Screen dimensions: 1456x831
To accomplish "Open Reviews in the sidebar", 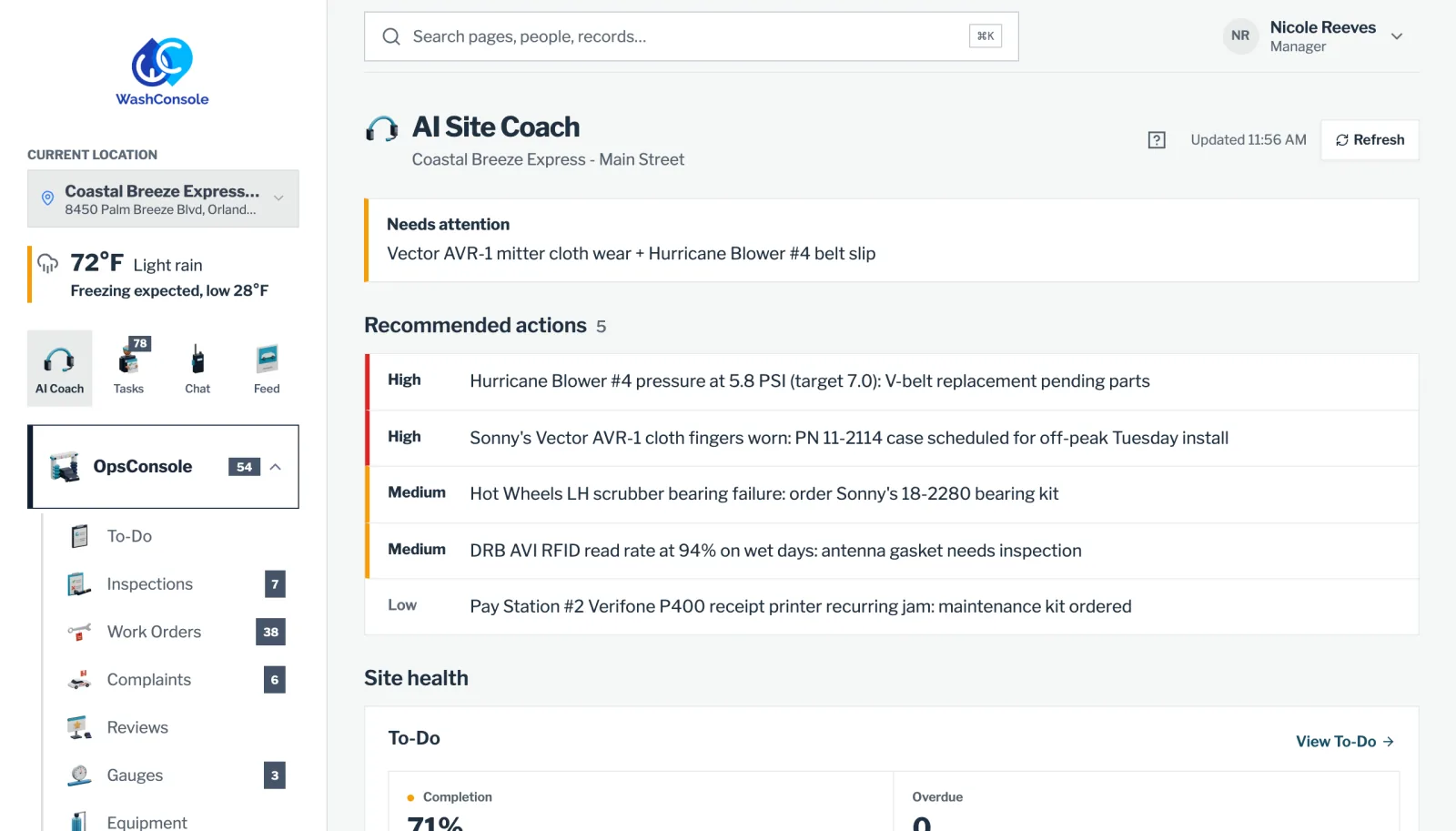I will pyautogui.click(x=137, y=727).
